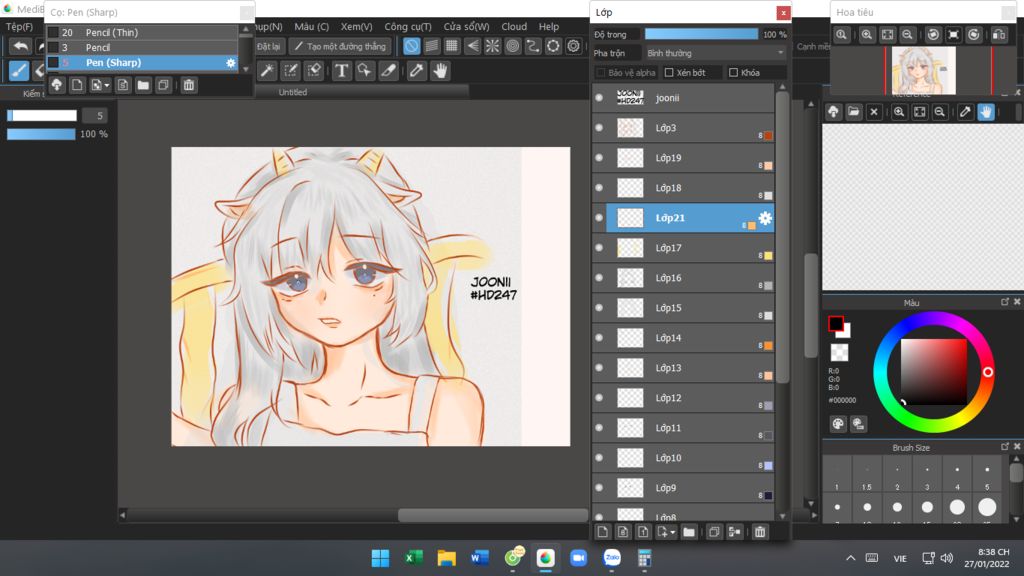This screenshot has width=1024, height=576.
Task: Open reference image via folder icon
Action: tap(854, 112)
